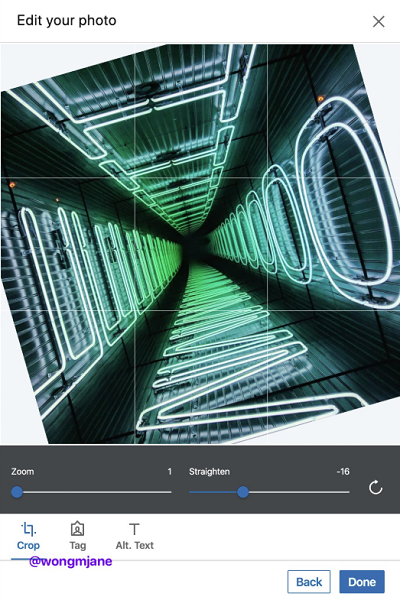This screenshot has height=600, width=400.
Task: Click the neon photo's top-left grid cell
Action: pos(67,111)
